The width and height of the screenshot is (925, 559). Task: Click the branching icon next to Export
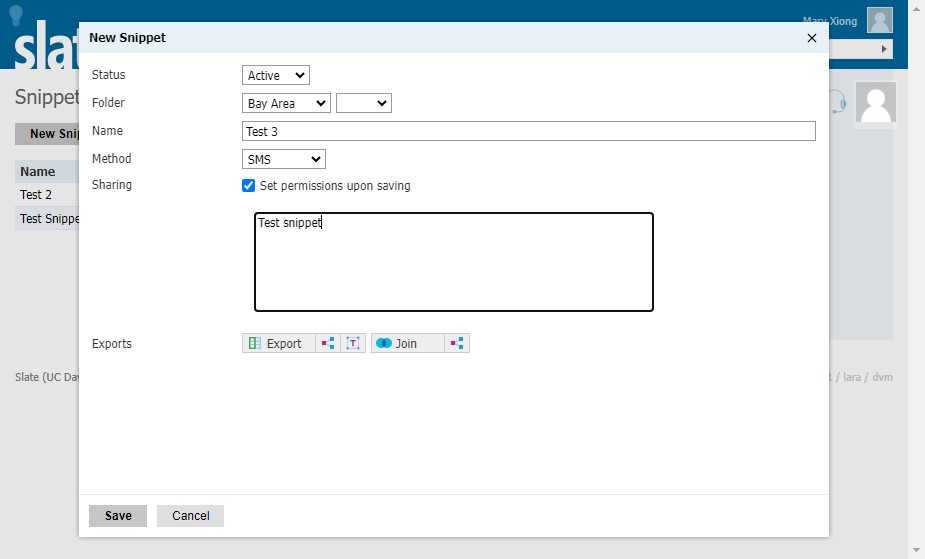(328, 343)
